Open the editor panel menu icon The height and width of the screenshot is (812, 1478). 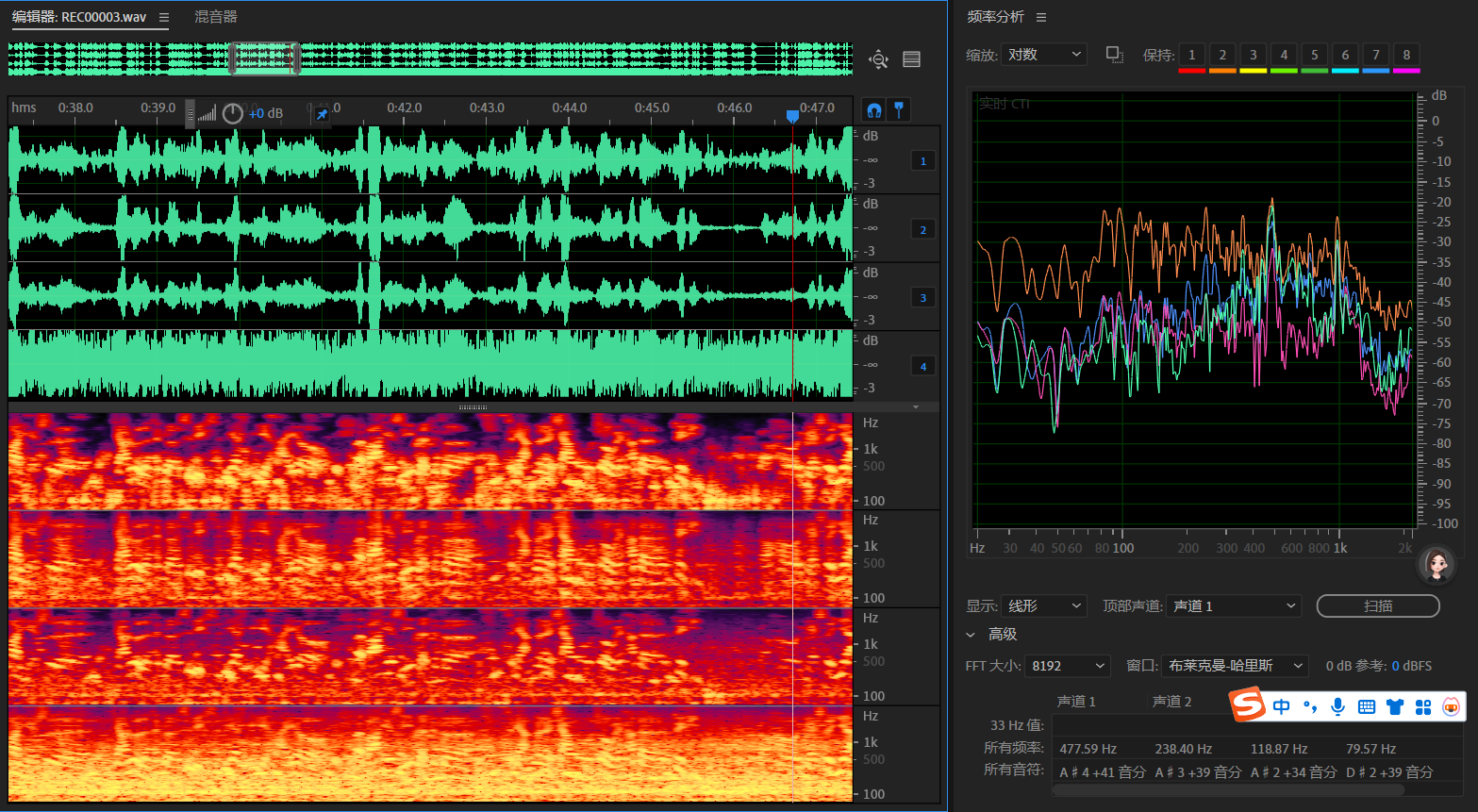click(x=164, y=17)
